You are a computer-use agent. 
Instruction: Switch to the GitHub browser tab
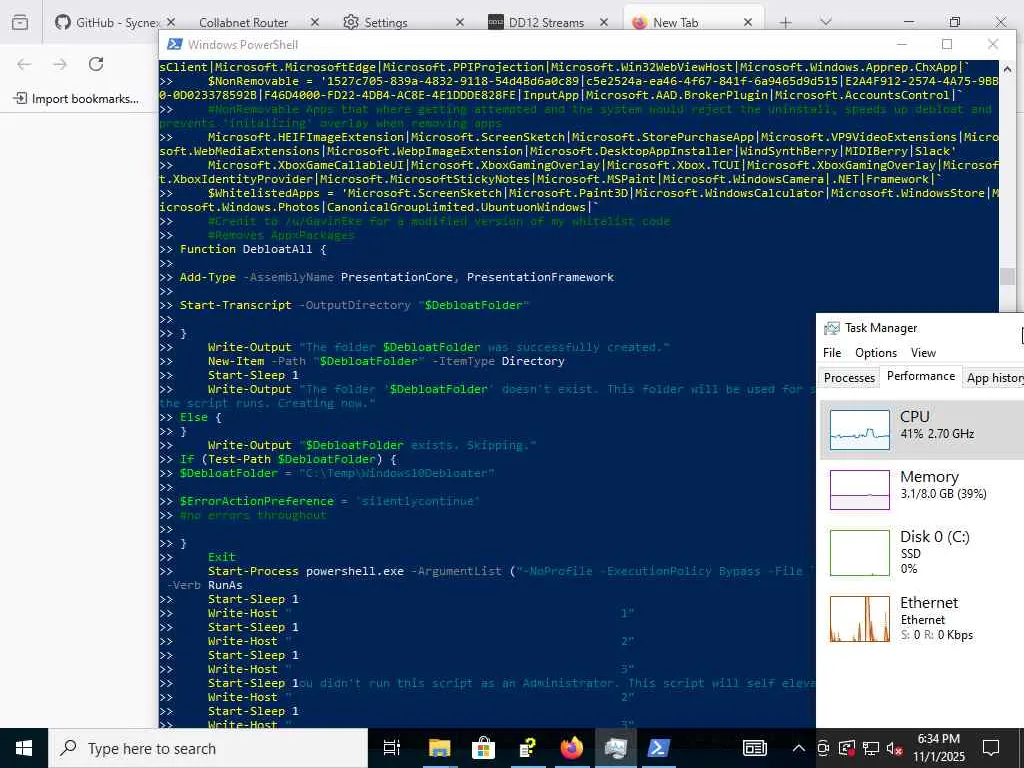[x=116, y=22]
